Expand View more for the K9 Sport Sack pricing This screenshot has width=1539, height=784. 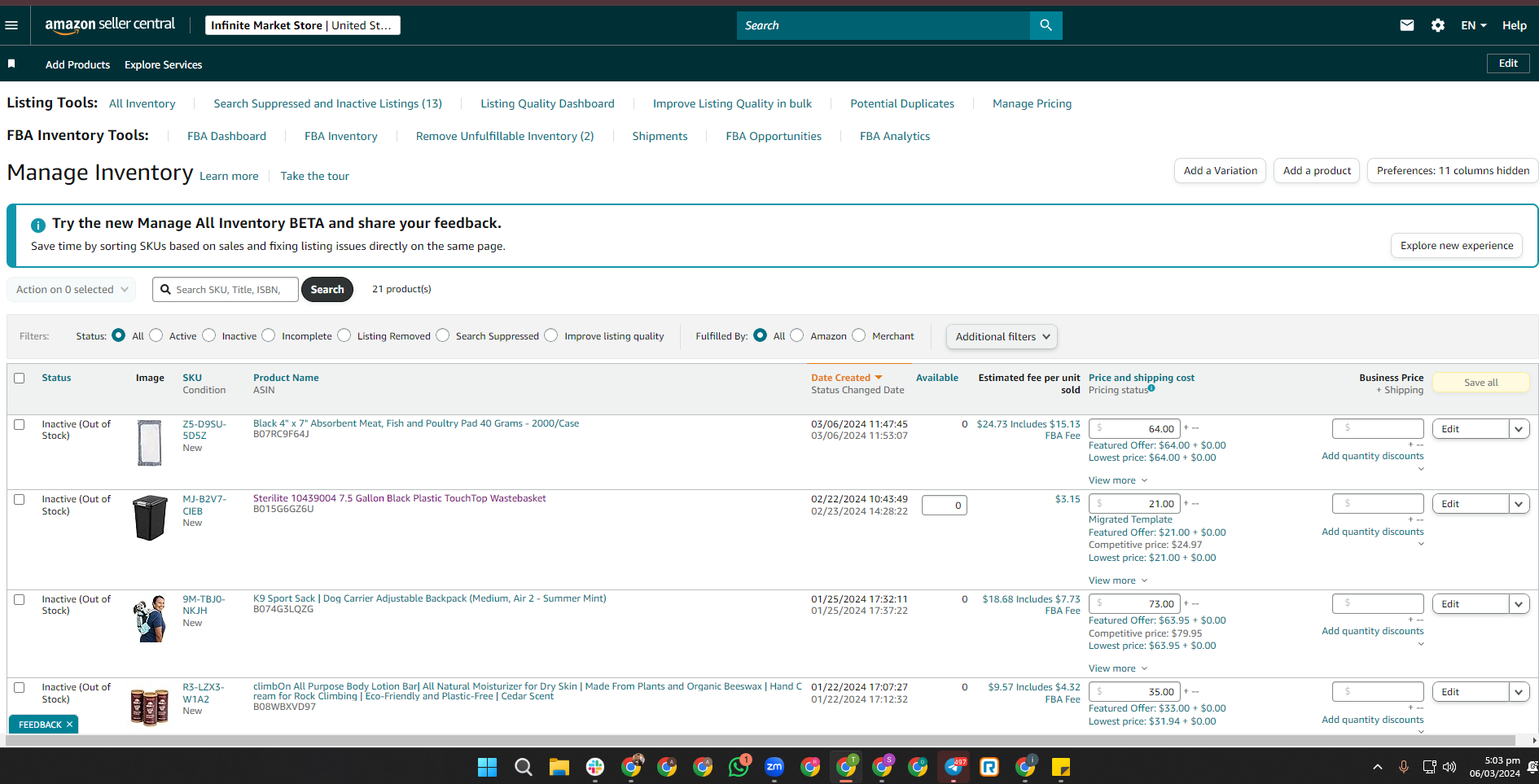coord(1118,668)
